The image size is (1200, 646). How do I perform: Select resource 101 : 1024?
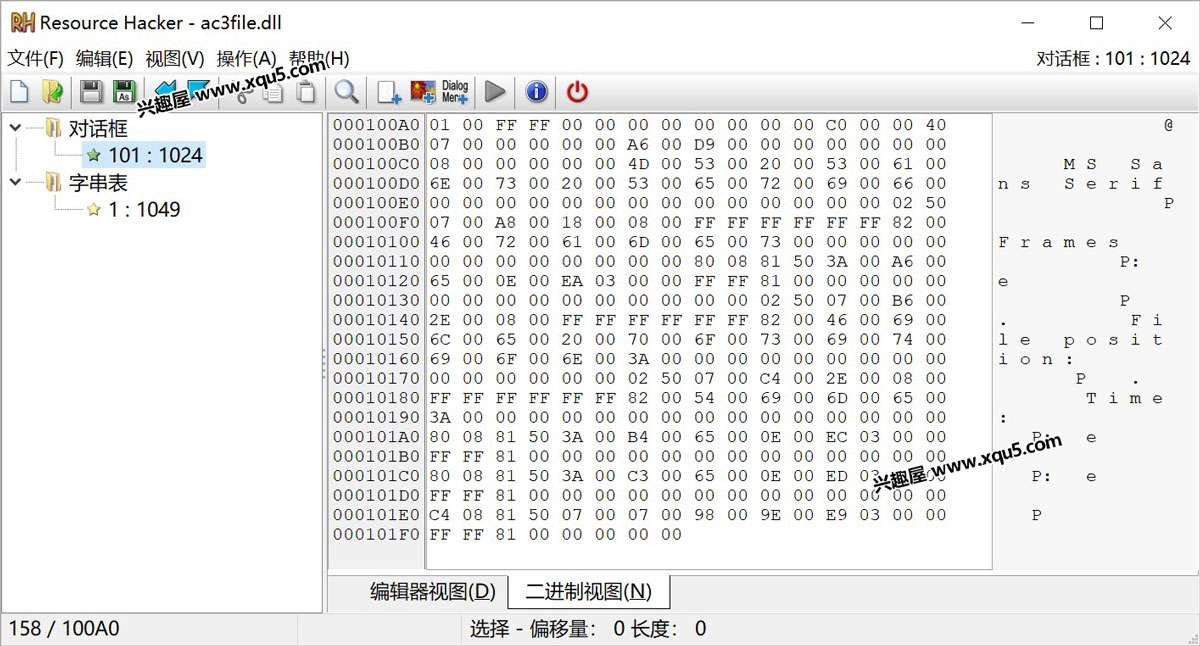(155, 155)
